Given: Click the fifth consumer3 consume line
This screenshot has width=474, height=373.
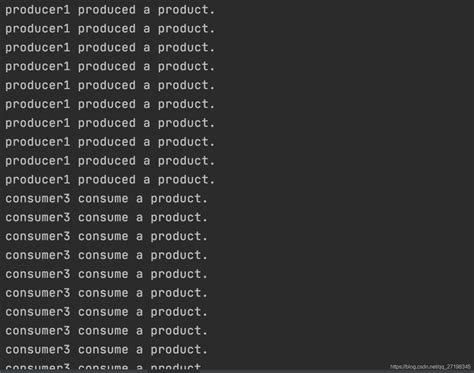Looking at the screenshot, I should point(106,275).
